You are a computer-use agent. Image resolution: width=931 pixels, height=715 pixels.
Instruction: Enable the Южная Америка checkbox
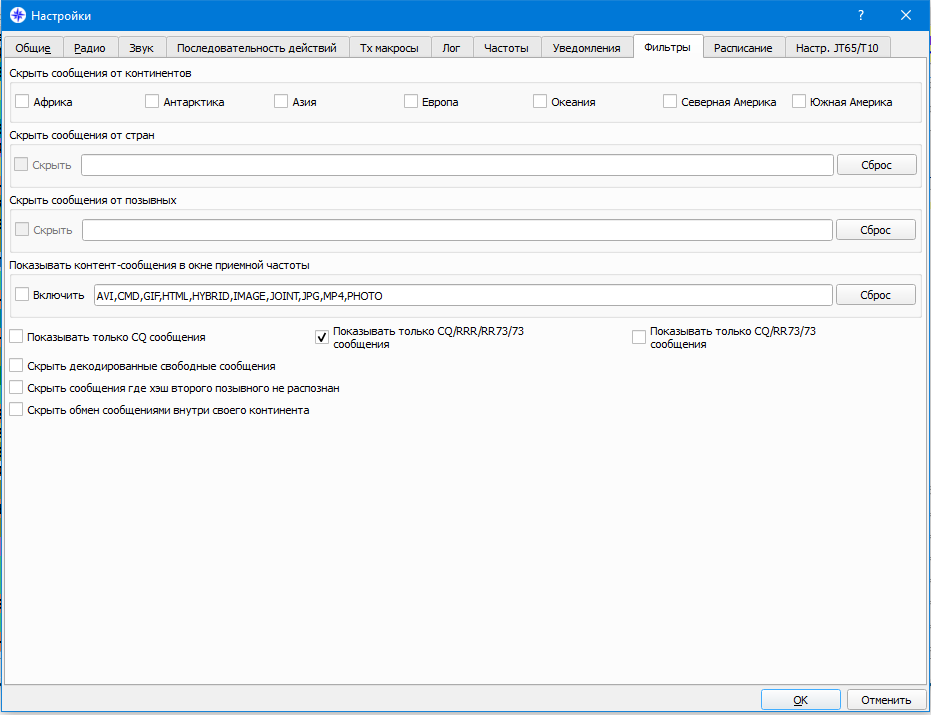pyautogui.click(x=799, y=102)
